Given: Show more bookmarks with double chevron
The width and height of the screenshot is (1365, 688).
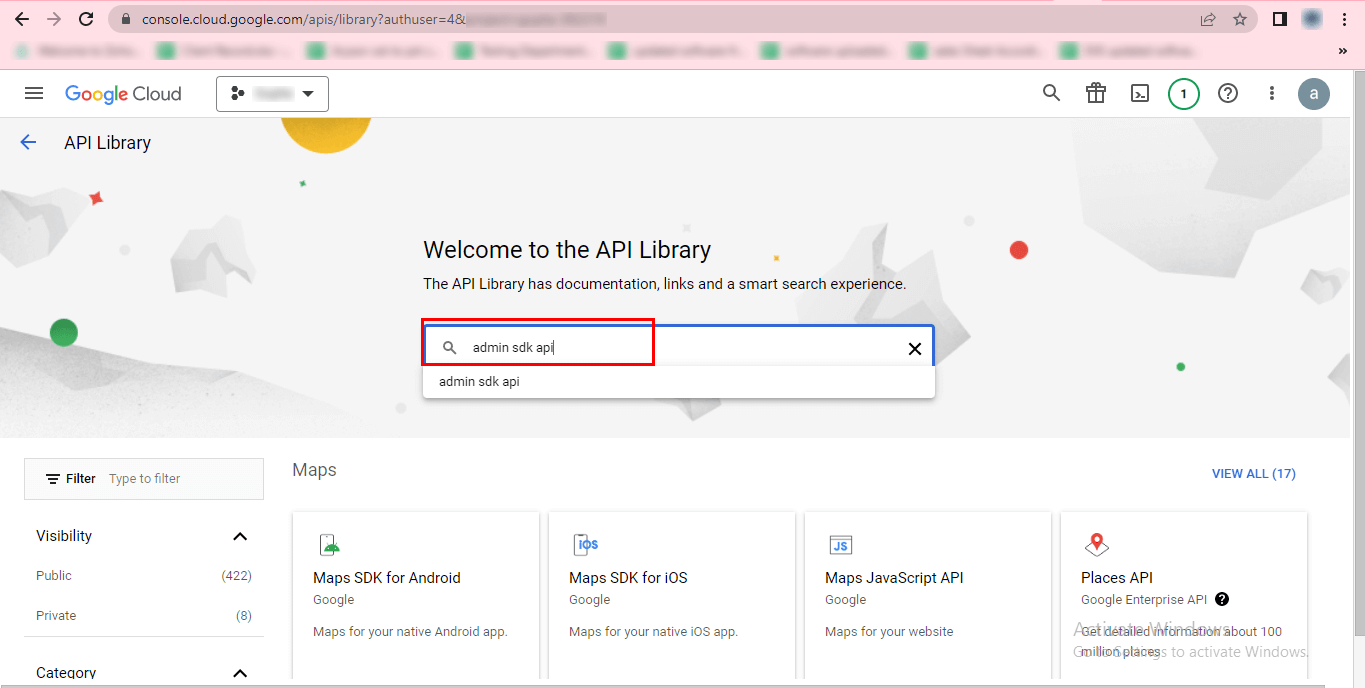Looking at the screenshot, I should point(1342,50).
